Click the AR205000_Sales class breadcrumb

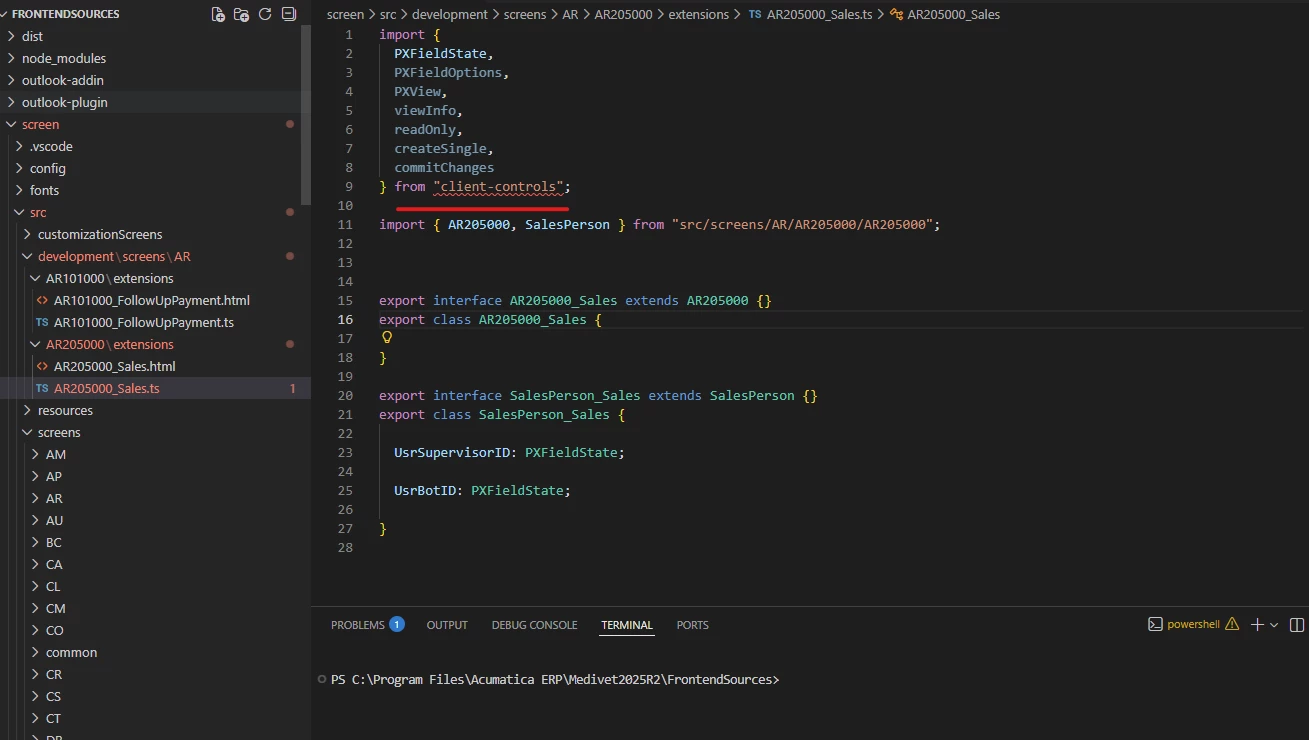[x=954, y=15]
